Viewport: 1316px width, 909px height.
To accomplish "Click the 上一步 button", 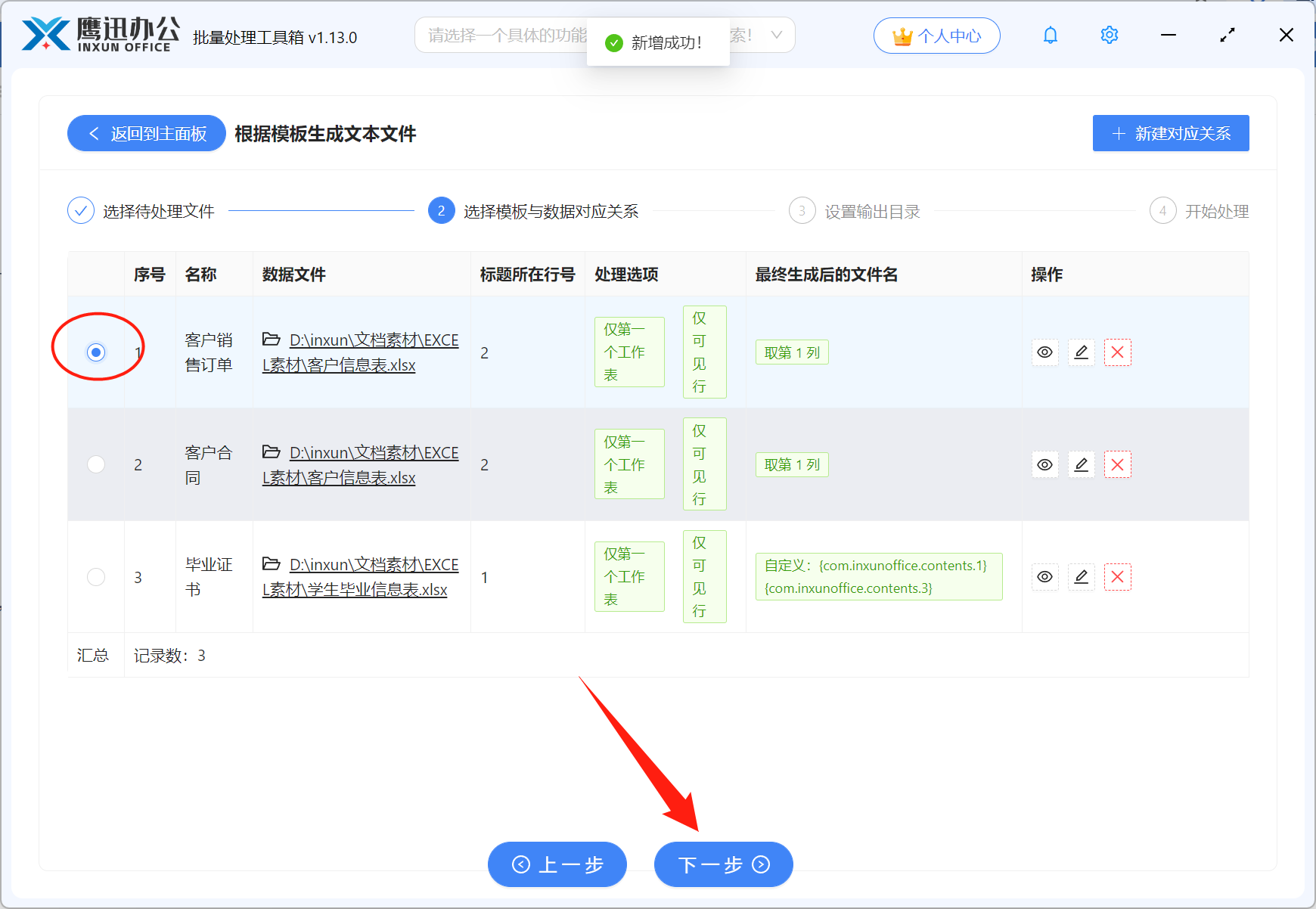I will point(557,864).
